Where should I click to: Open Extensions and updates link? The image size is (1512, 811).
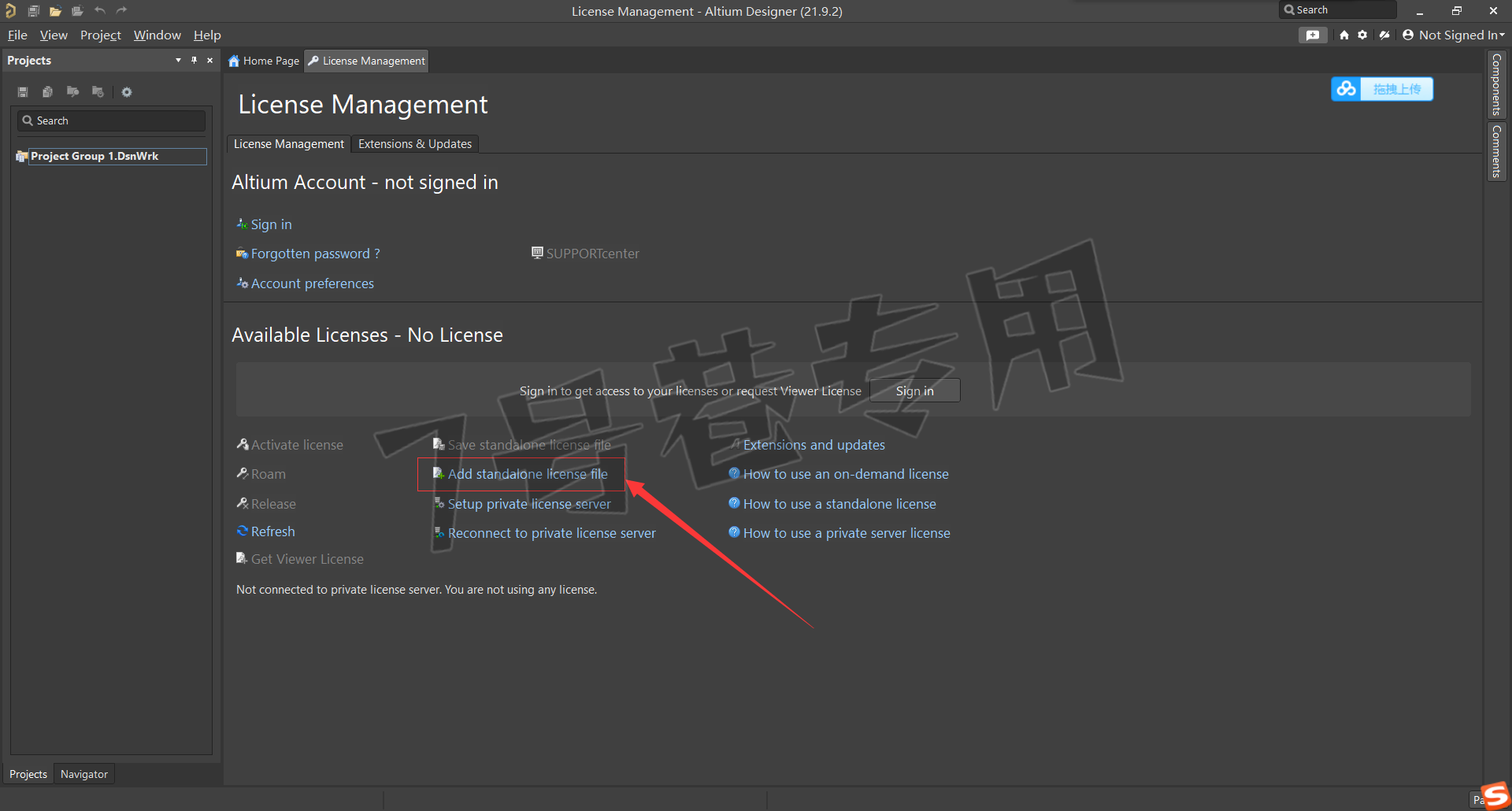[813, 445]
